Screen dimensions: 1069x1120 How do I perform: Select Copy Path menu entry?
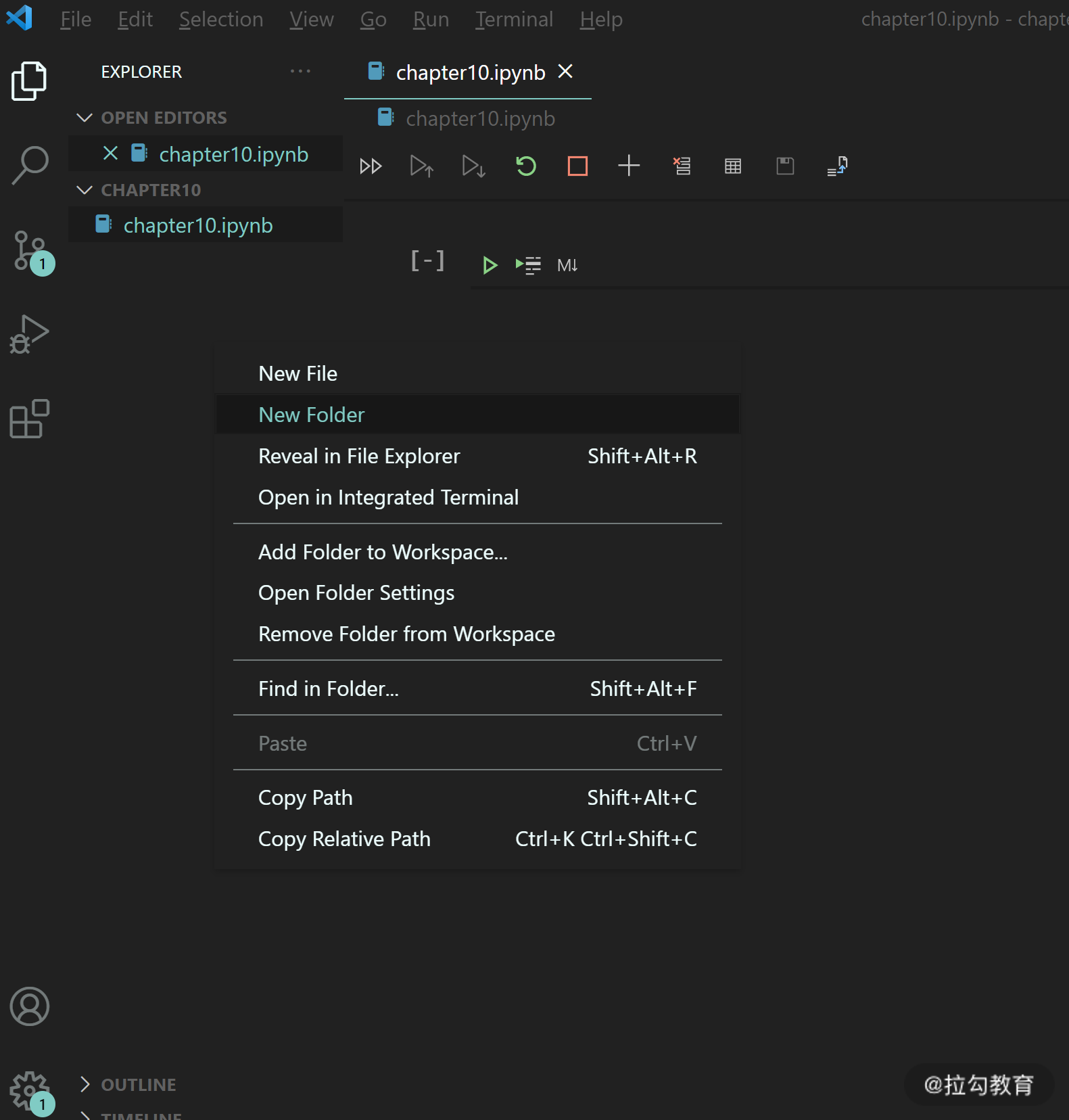477,797
